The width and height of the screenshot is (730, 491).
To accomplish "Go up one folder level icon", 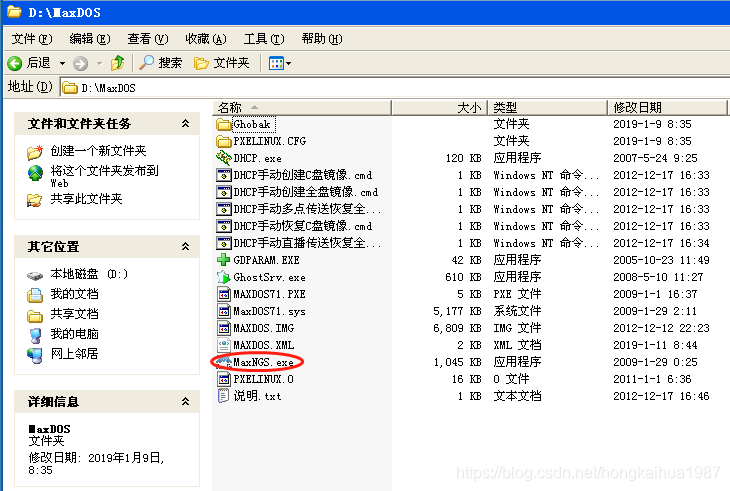I will (x=117, y=63).
